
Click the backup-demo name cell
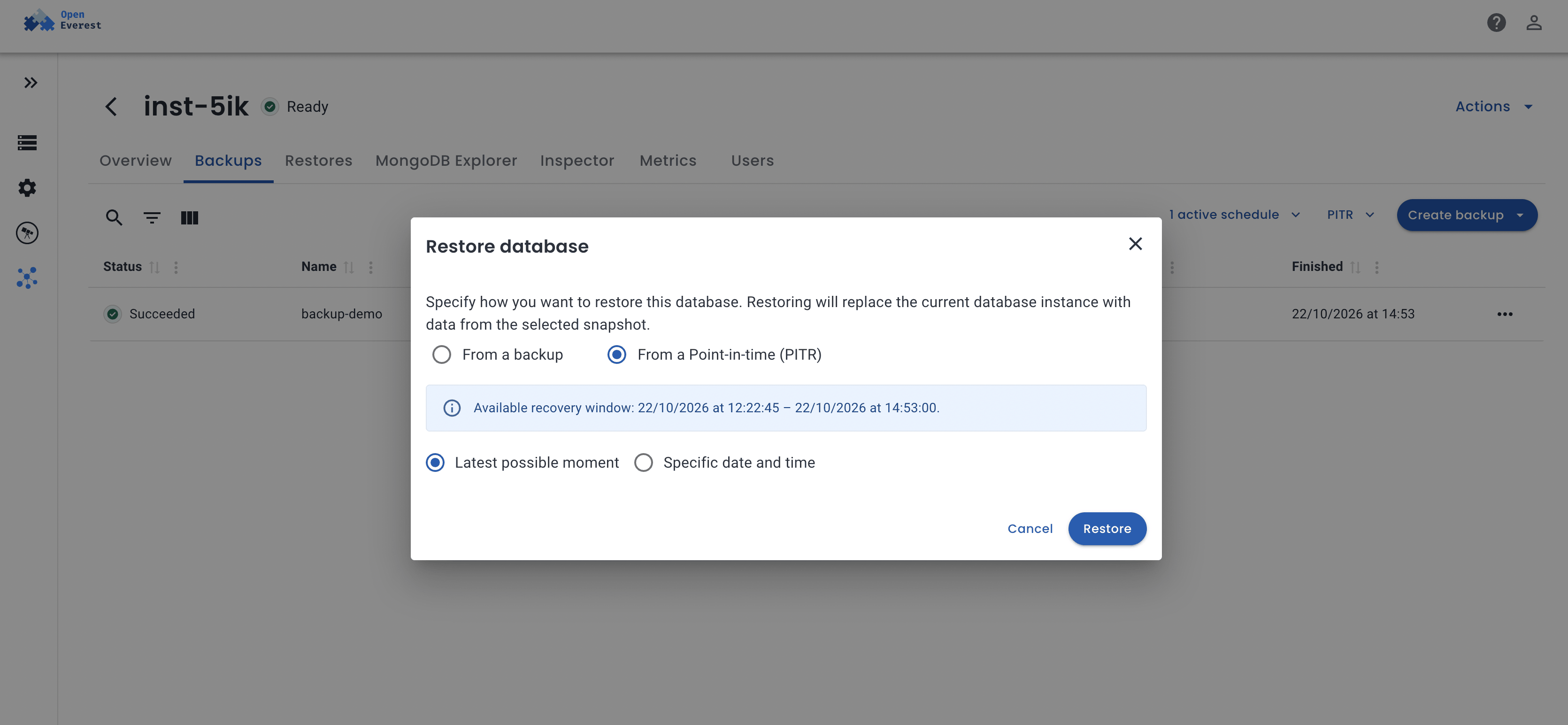point(341,314)
